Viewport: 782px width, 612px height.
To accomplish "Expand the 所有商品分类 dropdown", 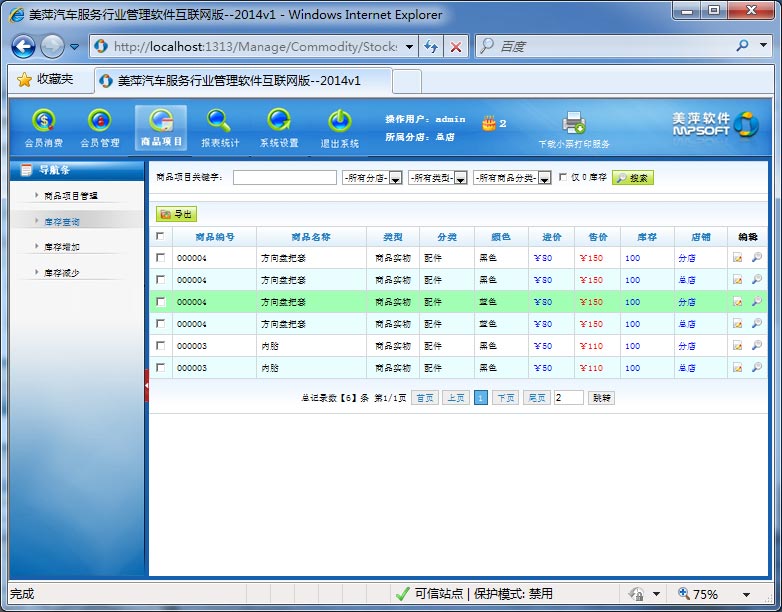I will (x=545, y=178).
